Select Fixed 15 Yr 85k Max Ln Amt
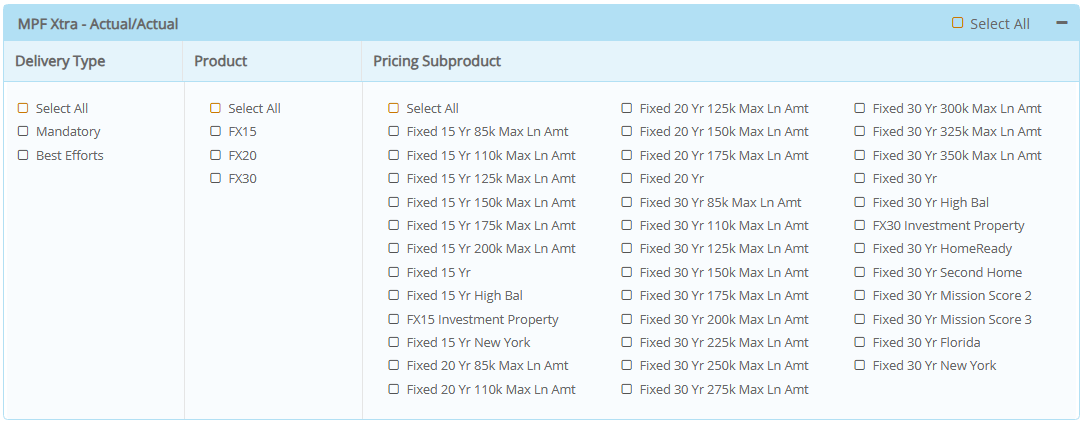 (x=394, y=131)
